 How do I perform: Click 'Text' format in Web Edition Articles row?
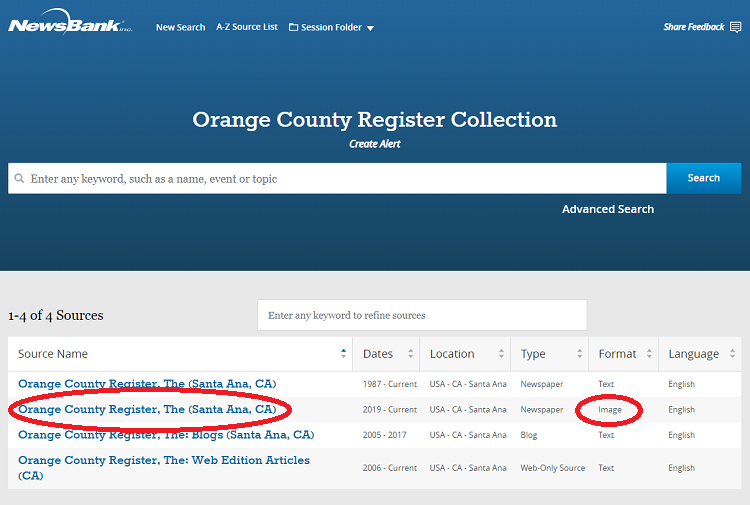606,468
